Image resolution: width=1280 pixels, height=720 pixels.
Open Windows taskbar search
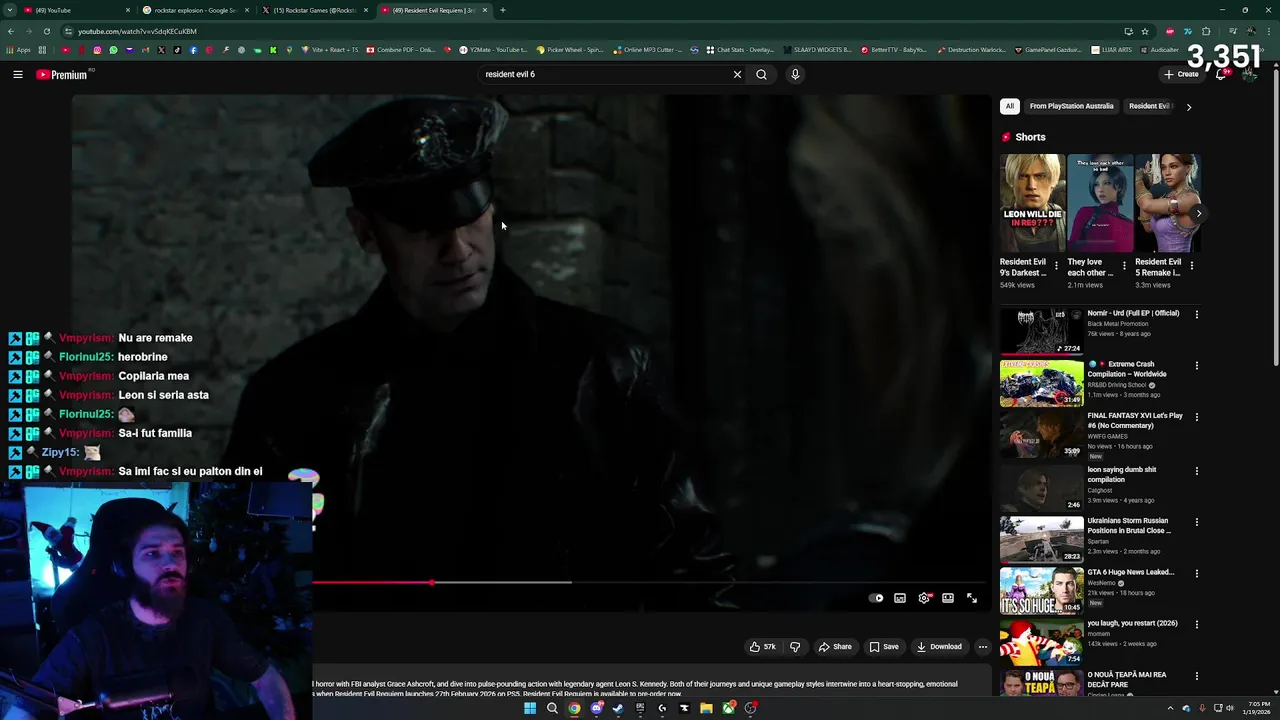click(x=552, y=708)
